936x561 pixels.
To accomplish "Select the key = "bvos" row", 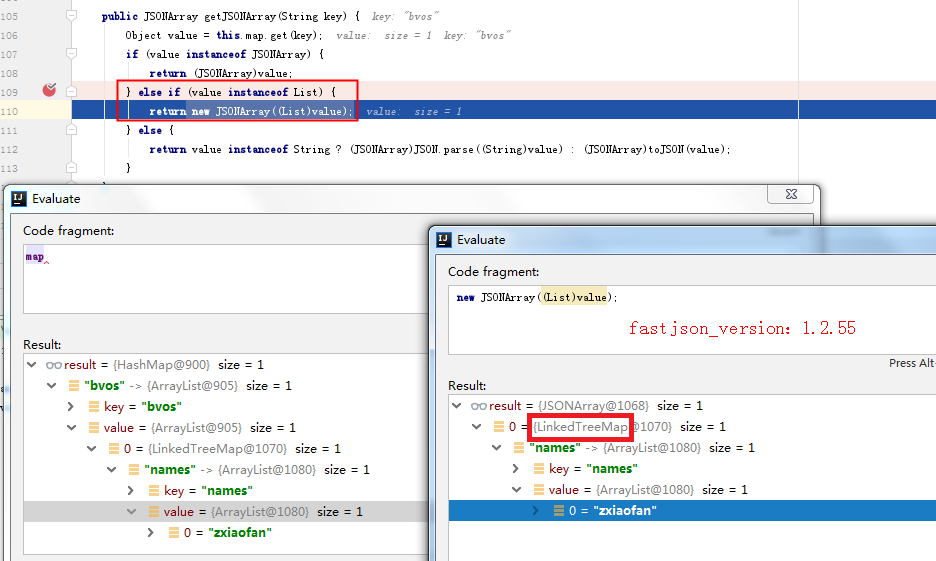I will (226, 406).
